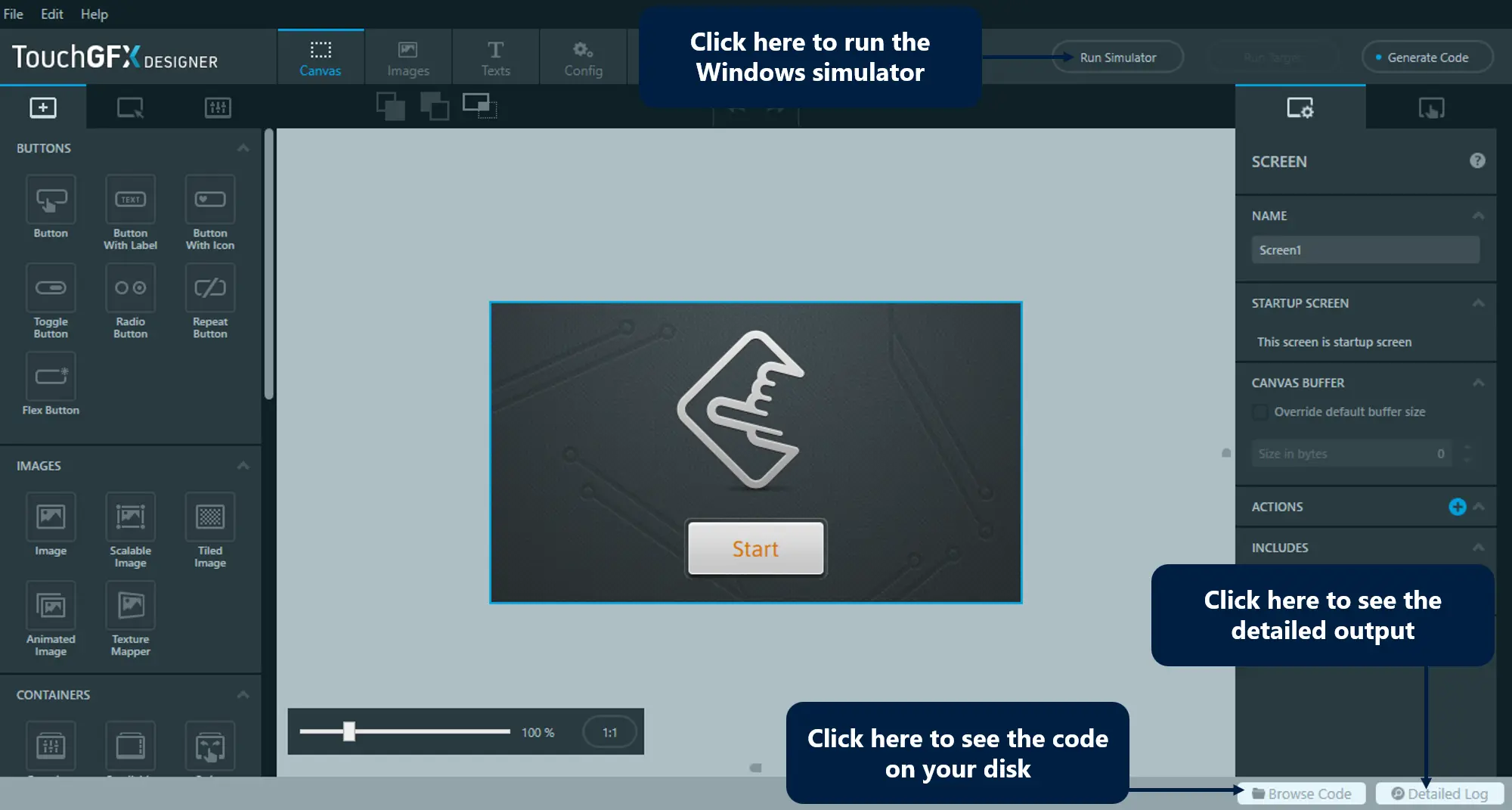Open the Help menu
This screenshot has height=810, width=1512.
94,14
